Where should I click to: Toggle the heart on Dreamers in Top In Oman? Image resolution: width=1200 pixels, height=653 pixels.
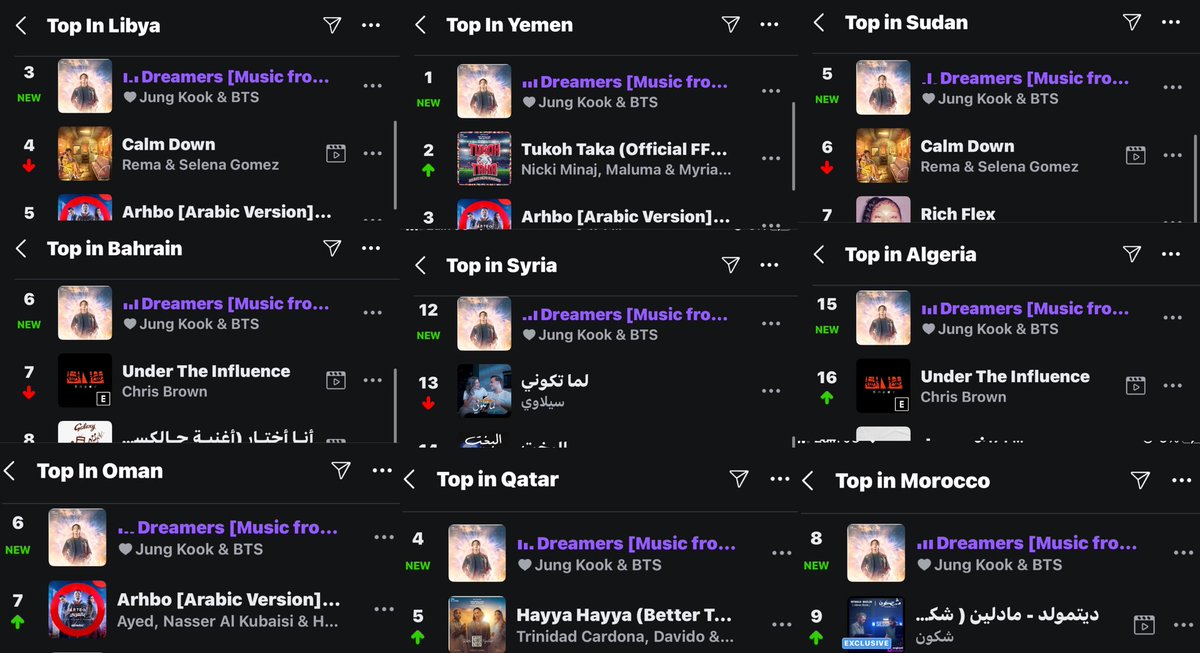[x=126, y=549]
